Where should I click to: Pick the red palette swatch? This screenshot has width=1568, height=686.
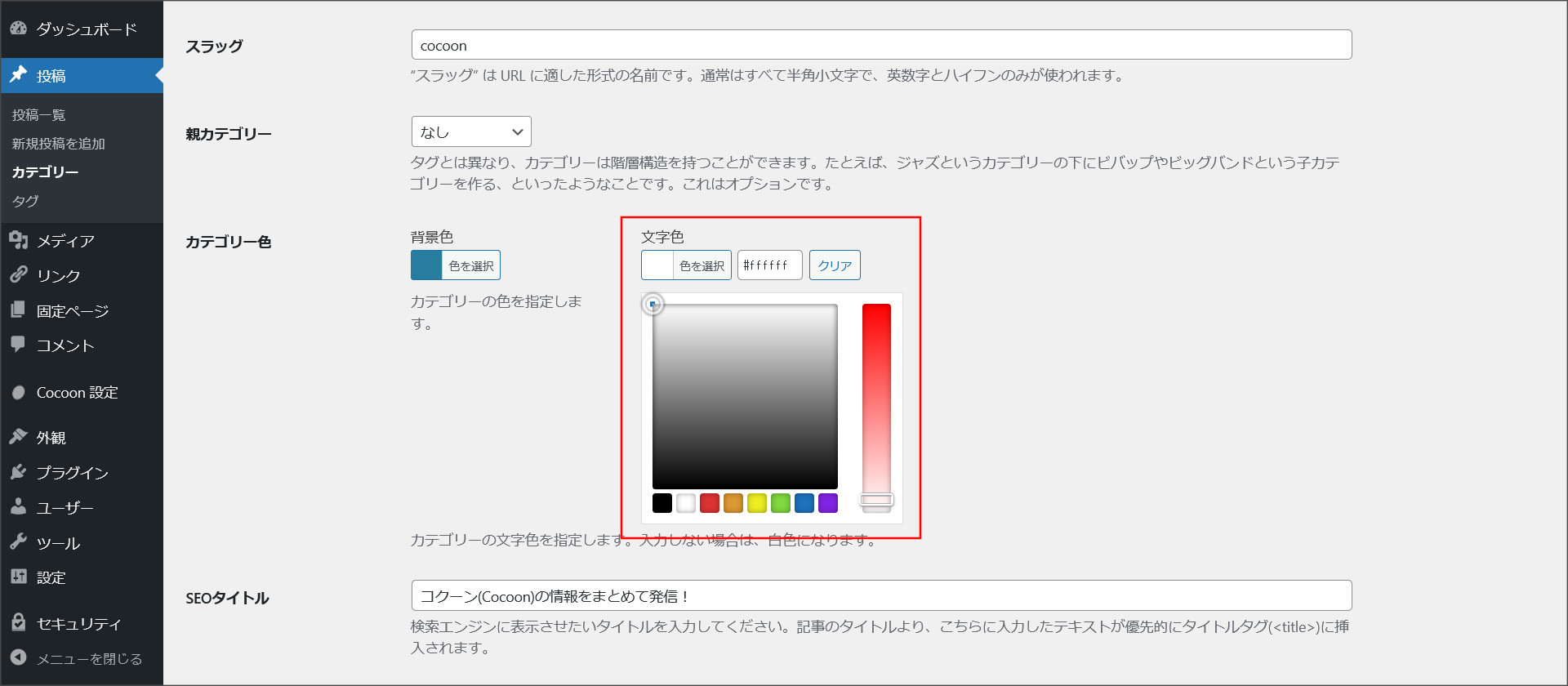pyautogui.click(x=710, y=503)
